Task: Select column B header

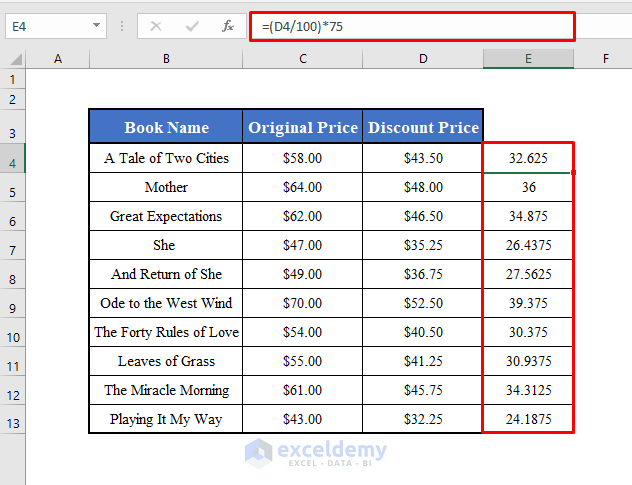Action: pyautogui.click(x=166, y=59)
